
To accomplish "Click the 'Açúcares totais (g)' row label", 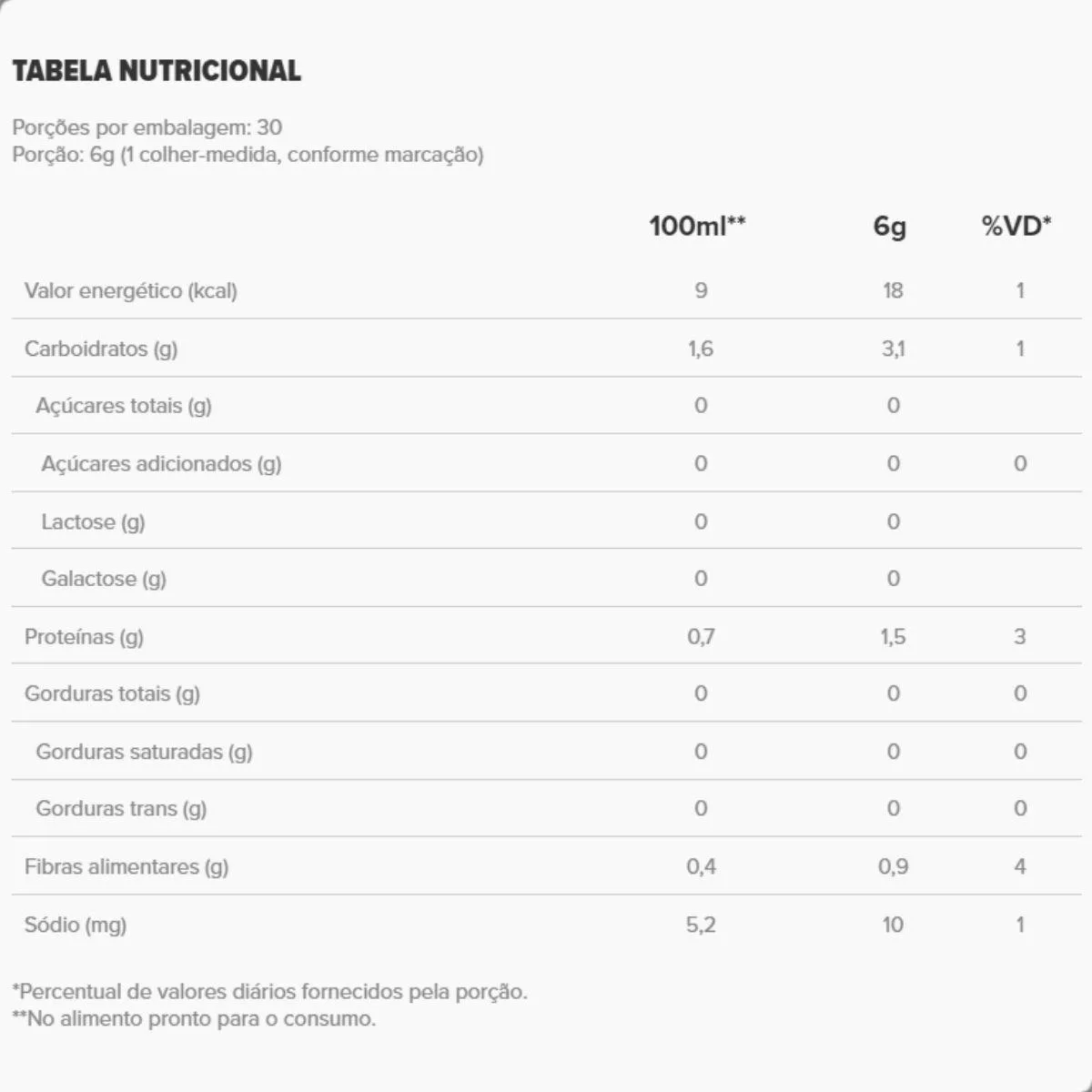I will coord(124,406).
